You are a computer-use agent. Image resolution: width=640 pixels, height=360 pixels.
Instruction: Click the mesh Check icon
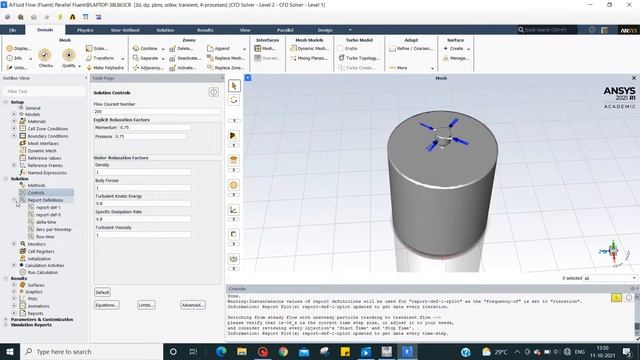(x=44, y=55)
